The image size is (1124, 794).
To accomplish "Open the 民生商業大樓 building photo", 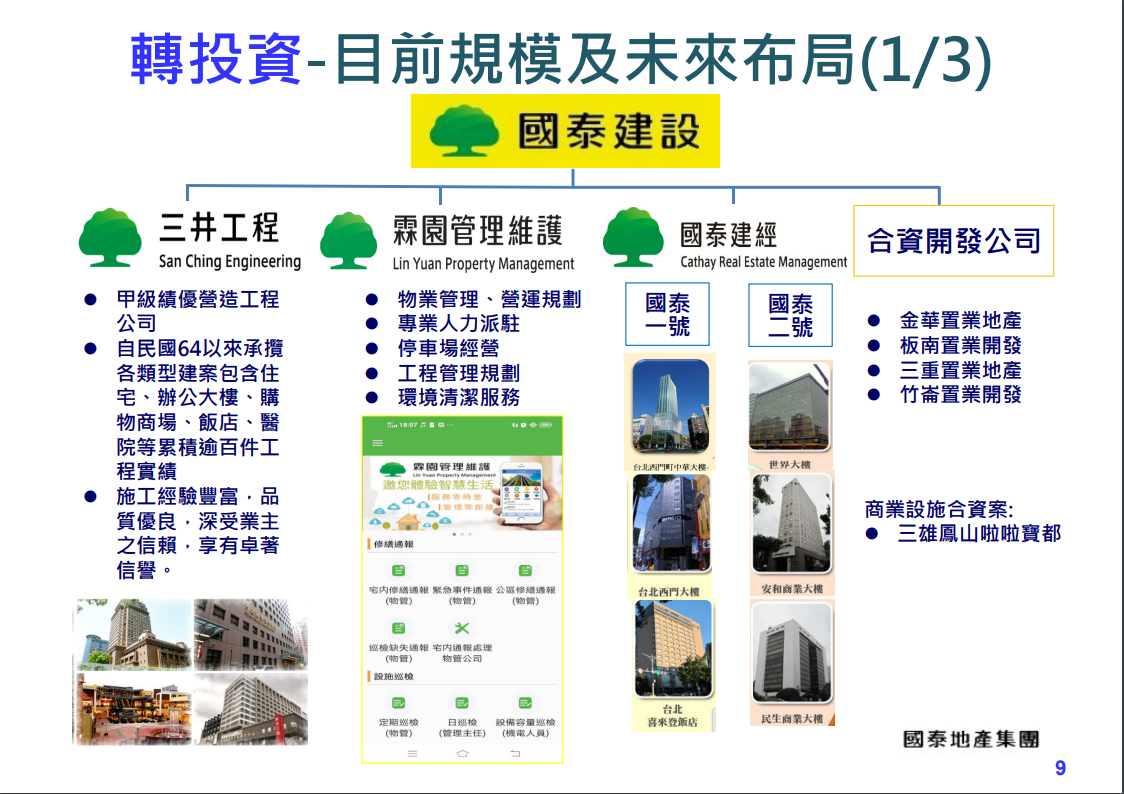I will click(792, 653).
